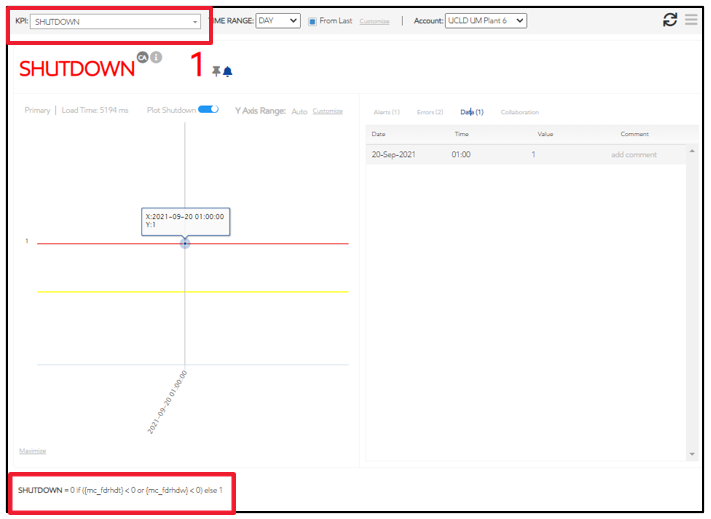The height and width of the screenshot is (519, 711).
Task: Click Customize link next to From Last
Action: click(374, 21)
